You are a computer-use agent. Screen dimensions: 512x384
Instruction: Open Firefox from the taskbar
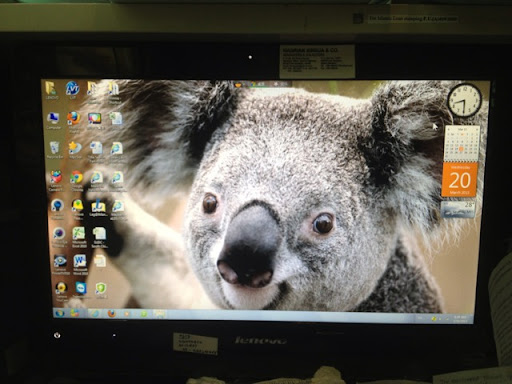[112, 313]
